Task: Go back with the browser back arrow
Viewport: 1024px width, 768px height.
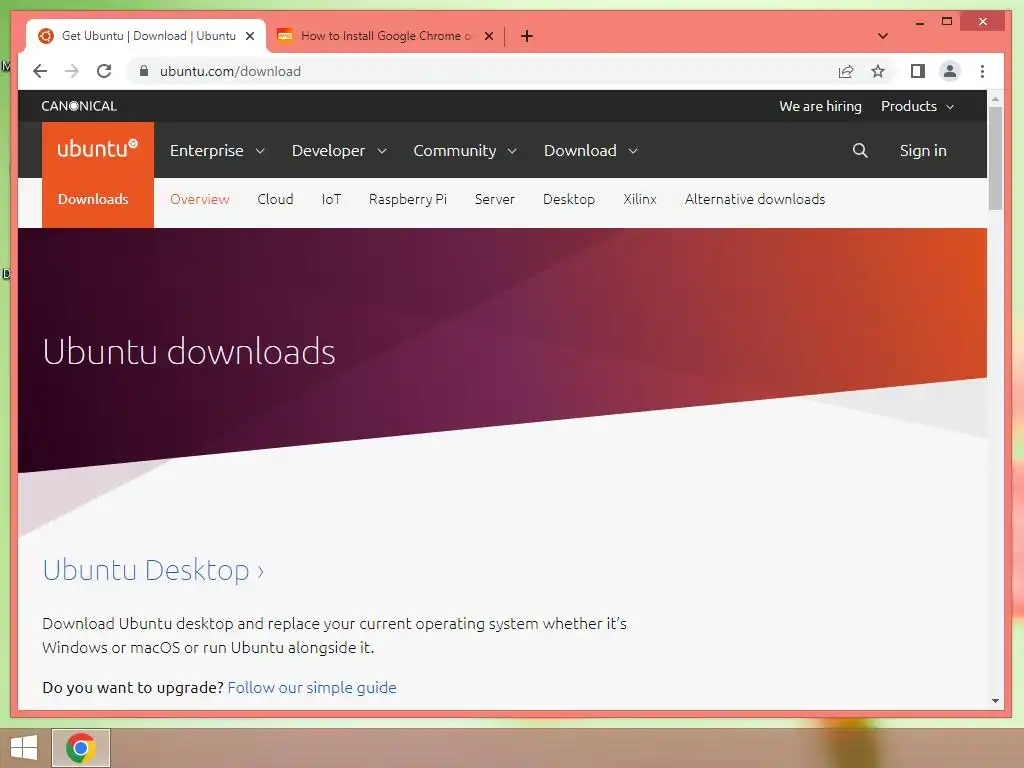Action: coord(40,71)
